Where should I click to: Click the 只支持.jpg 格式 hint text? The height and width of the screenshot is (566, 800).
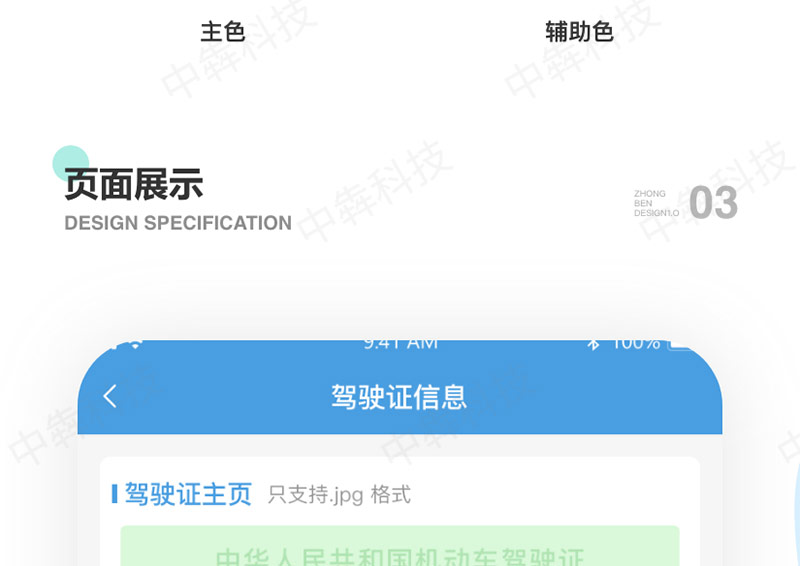click(x=339, y=495)
